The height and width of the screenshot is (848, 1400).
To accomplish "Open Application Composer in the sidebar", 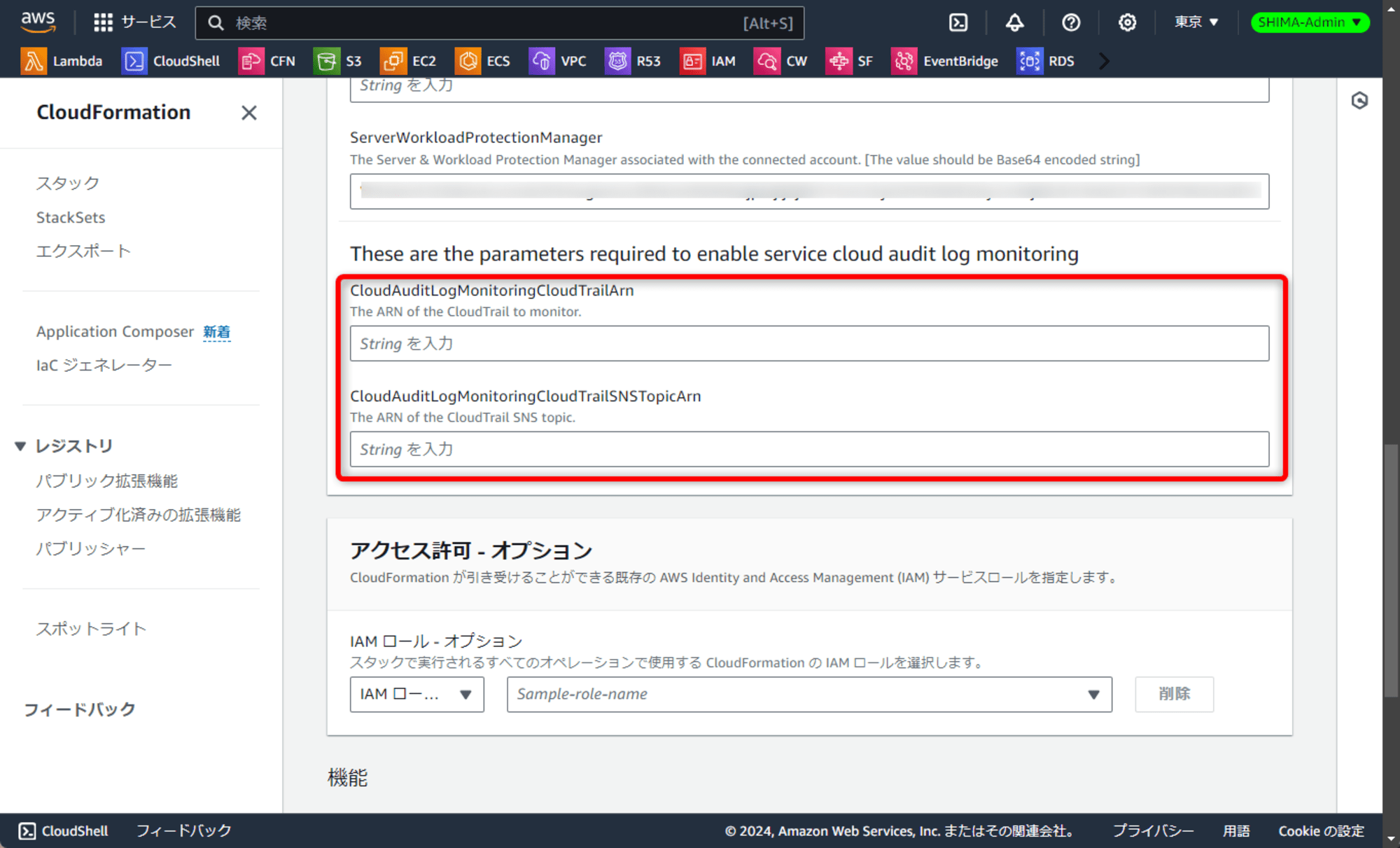I will pyautogui.click(x=115, y=331).
